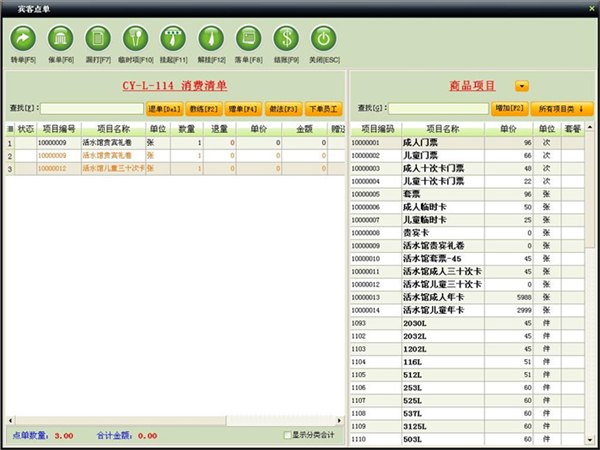Select product 3125L
The image size is (600, 450).
coord(467,426)
